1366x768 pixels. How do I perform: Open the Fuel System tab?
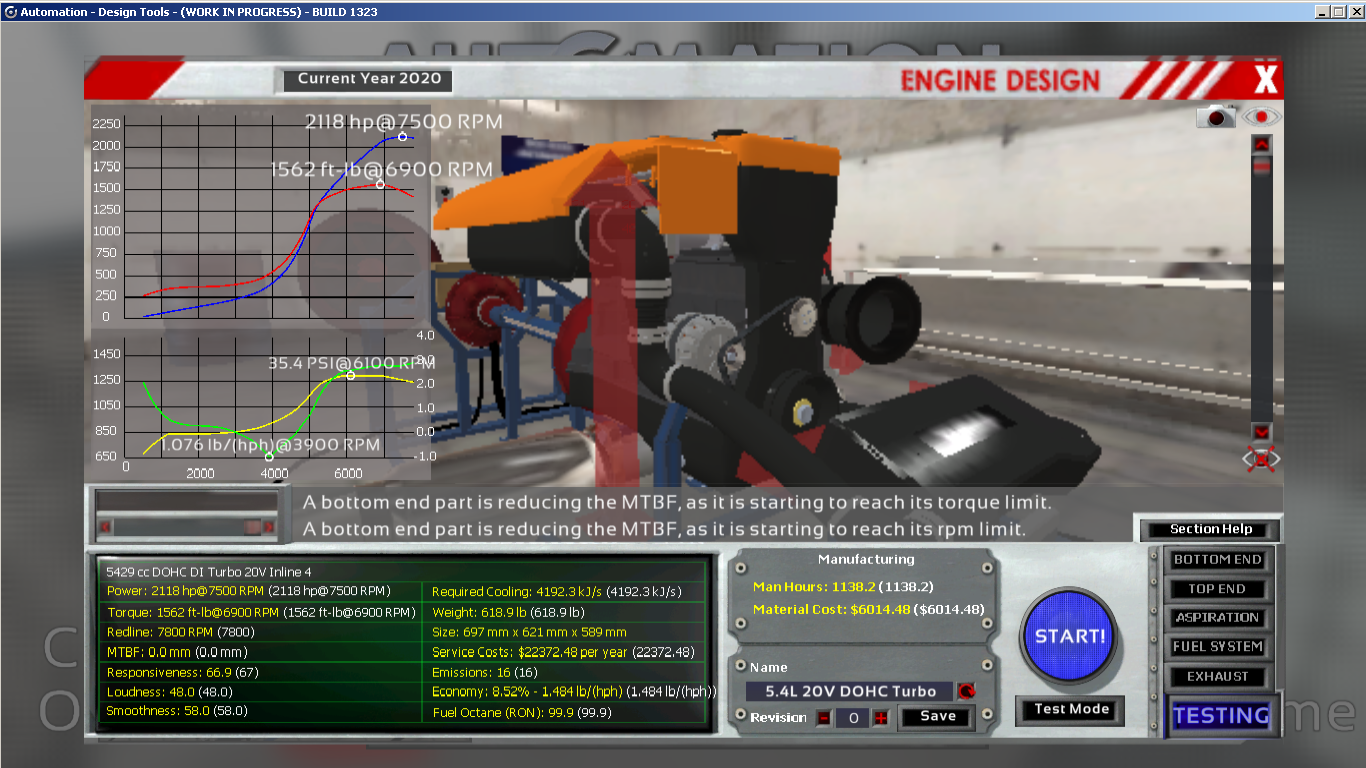pos(1217,647)
